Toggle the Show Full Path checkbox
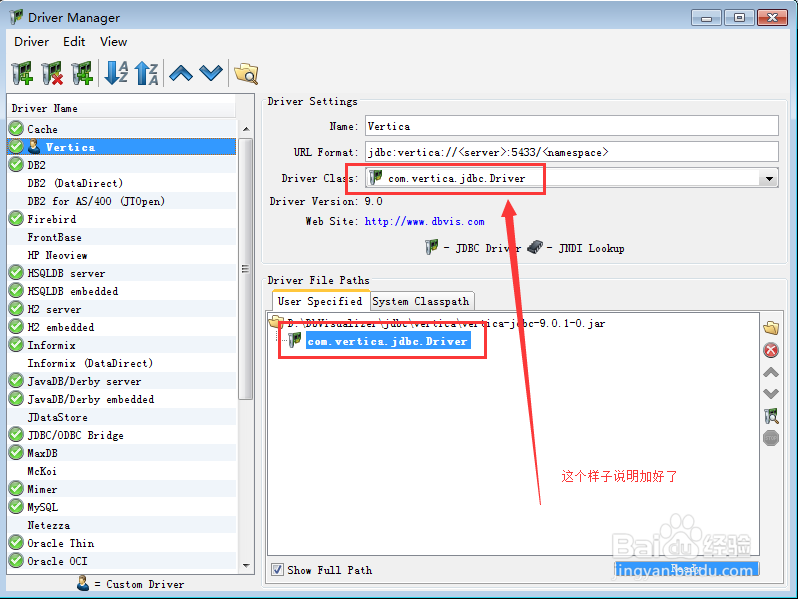Image resolution: width=798 pixels, height=599 pixels. [x=277, y=569]
